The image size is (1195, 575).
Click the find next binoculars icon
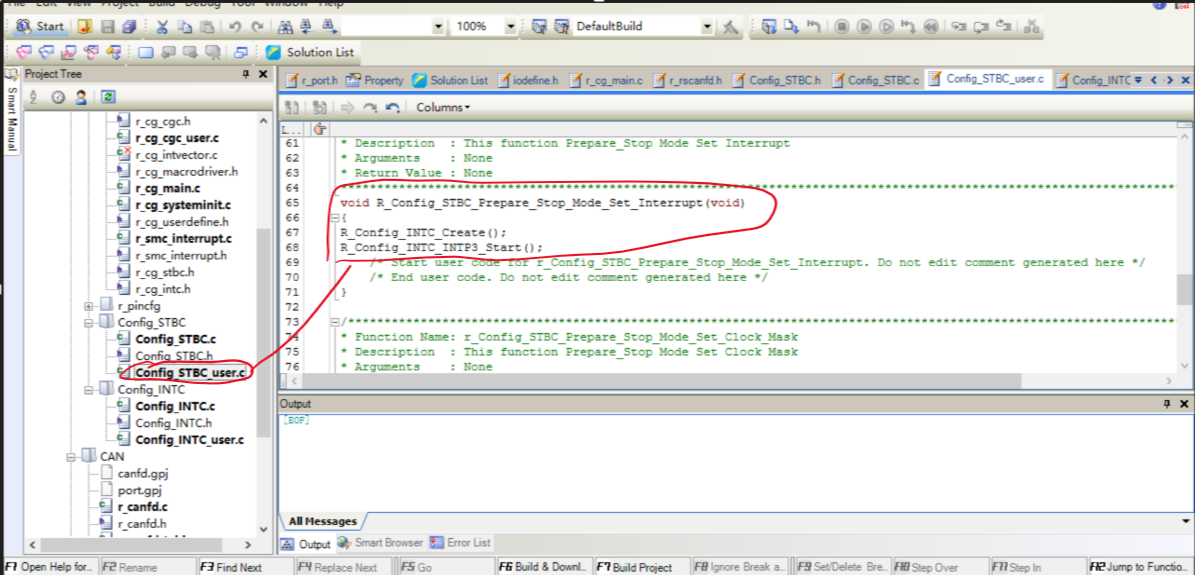tap(329, 26)
